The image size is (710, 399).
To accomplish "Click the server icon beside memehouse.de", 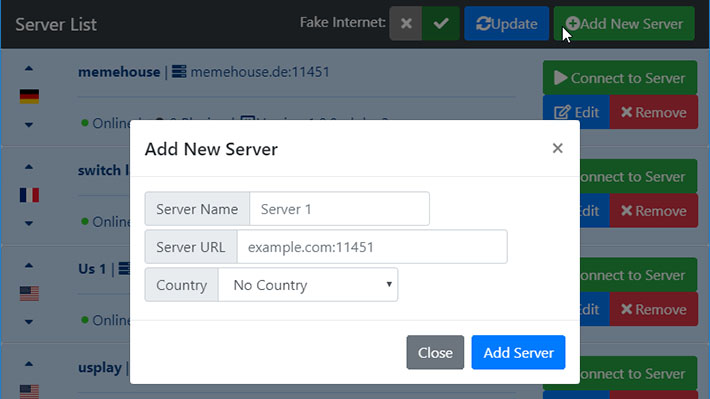I will [x=179, y=72].
